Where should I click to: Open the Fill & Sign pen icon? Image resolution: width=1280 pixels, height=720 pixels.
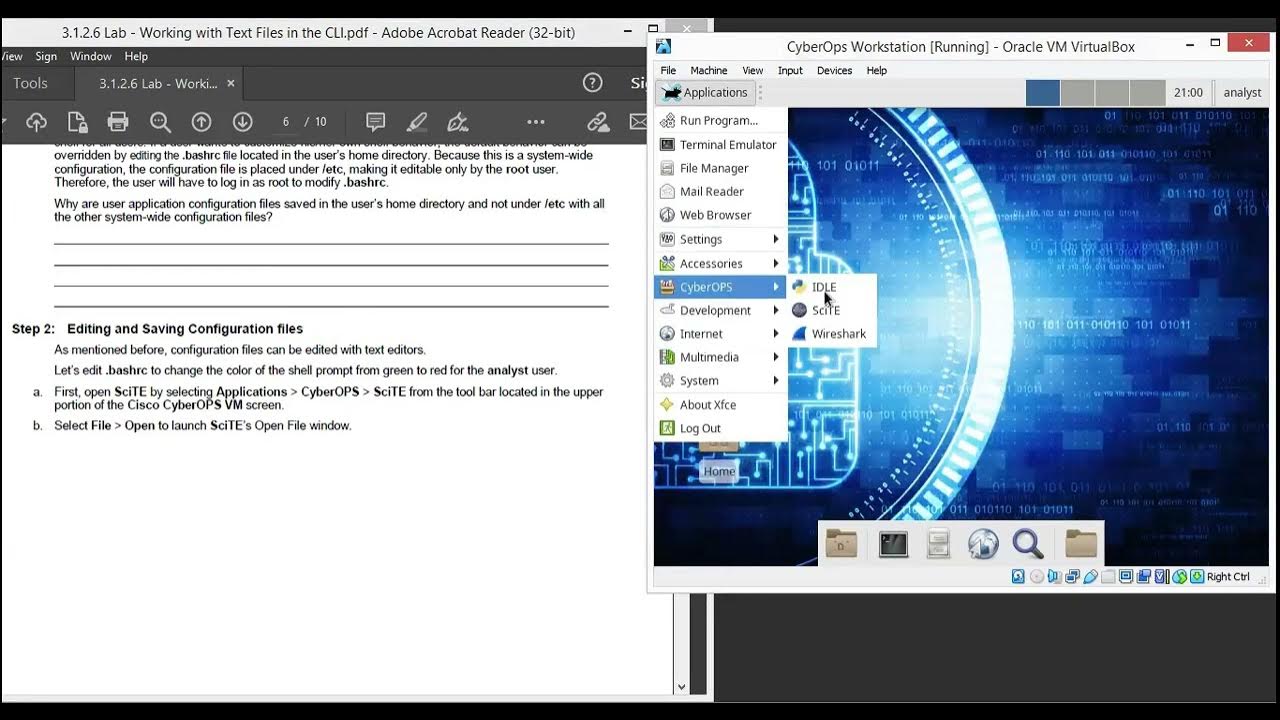pyautogui.click(x=458, y=122)
